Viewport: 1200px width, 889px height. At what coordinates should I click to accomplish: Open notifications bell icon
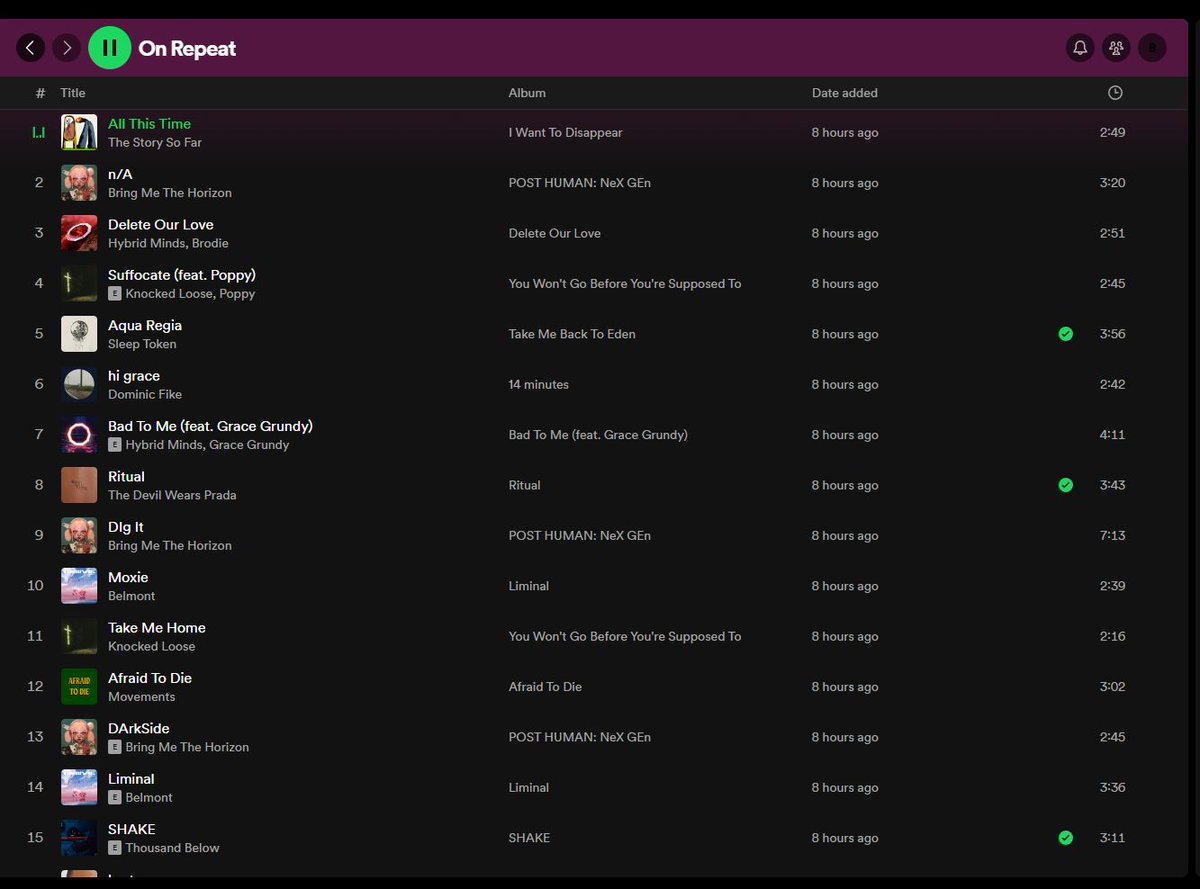coord(1080,47)
